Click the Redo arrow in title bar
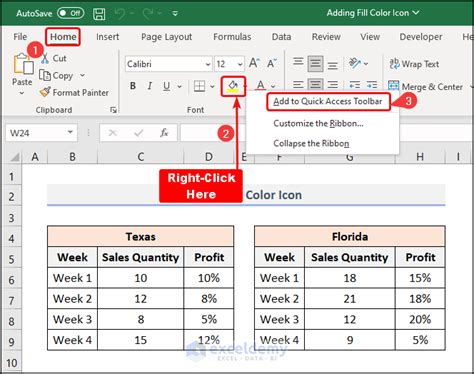This screenshot has height=374, width=474. 148,13
